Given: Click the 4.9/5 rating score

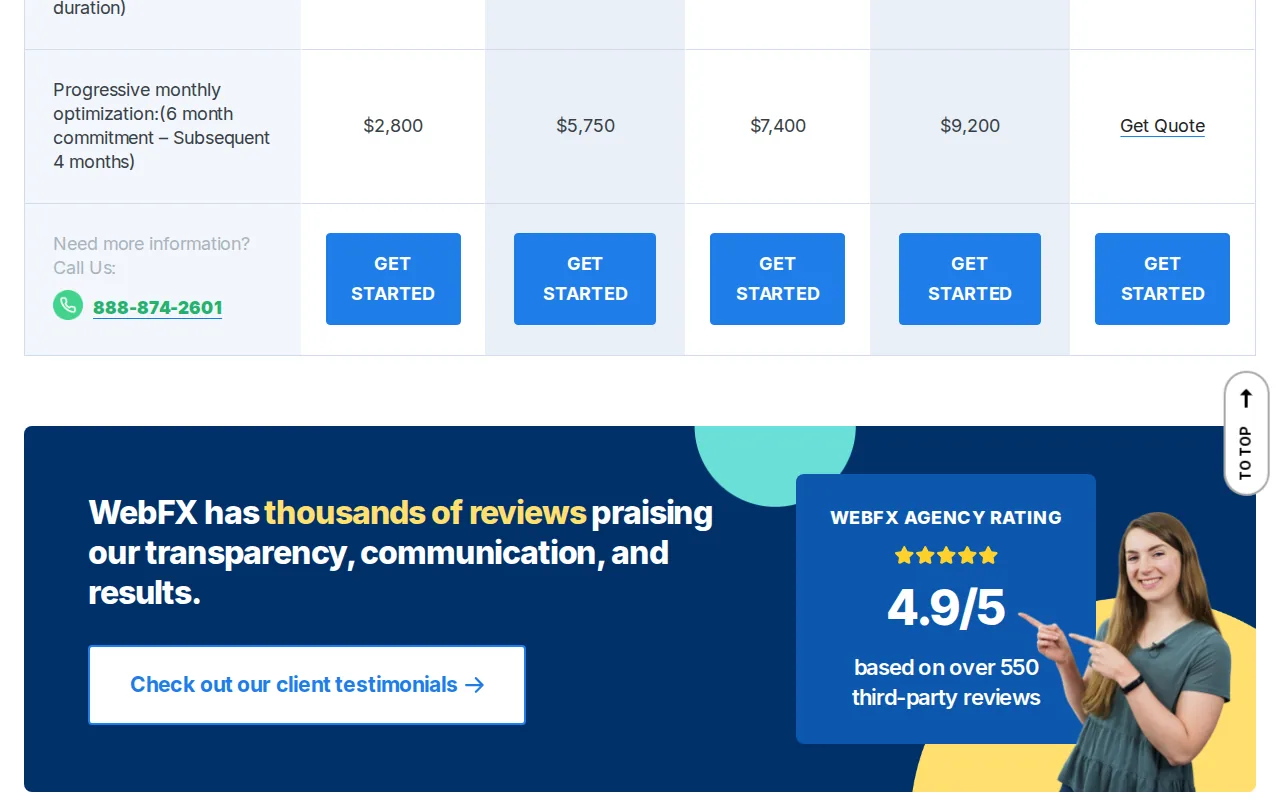Looking at the screenshot, I should [946, 607].
